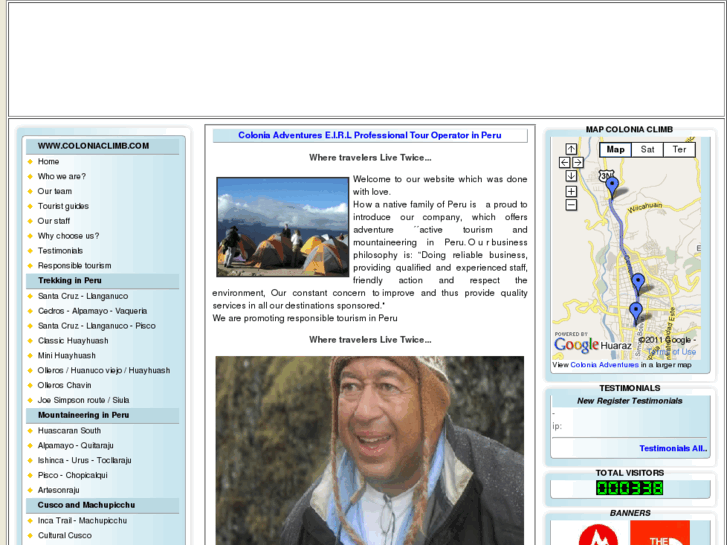Switch map to Ter terrain view
The height and width of the screenshot is (545, 727).
[x=679, y=149]
